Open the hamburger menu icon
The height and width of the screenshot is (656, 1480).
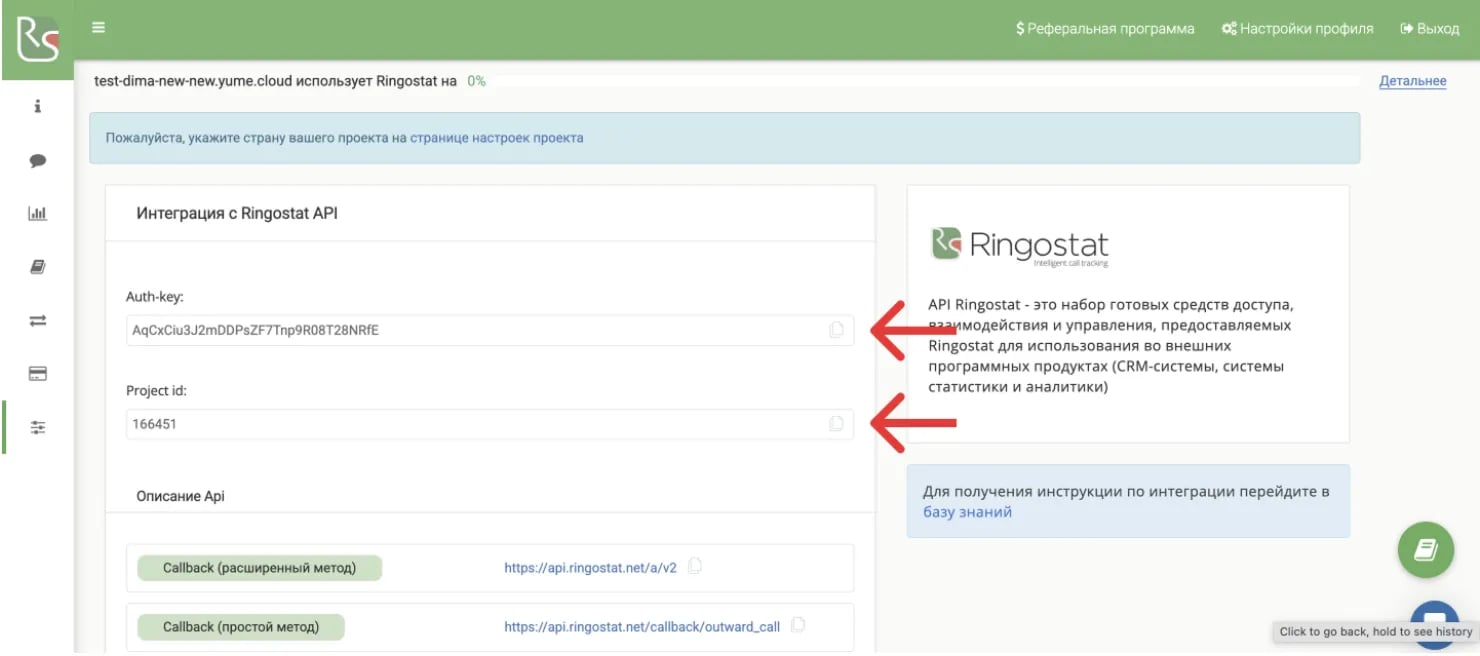click(x=98, y=28)
